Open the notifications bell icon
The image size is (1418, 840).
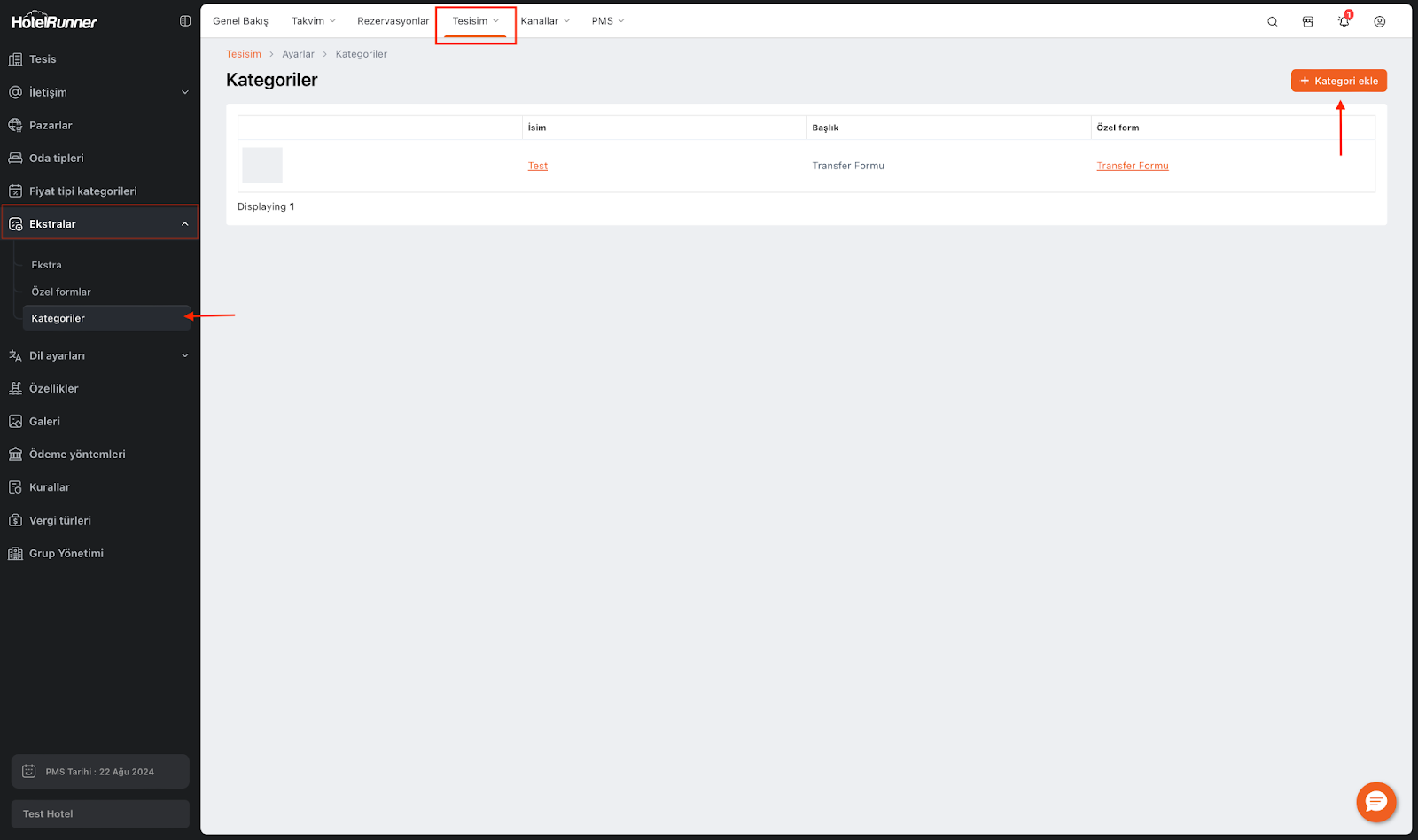[1344, 21]
